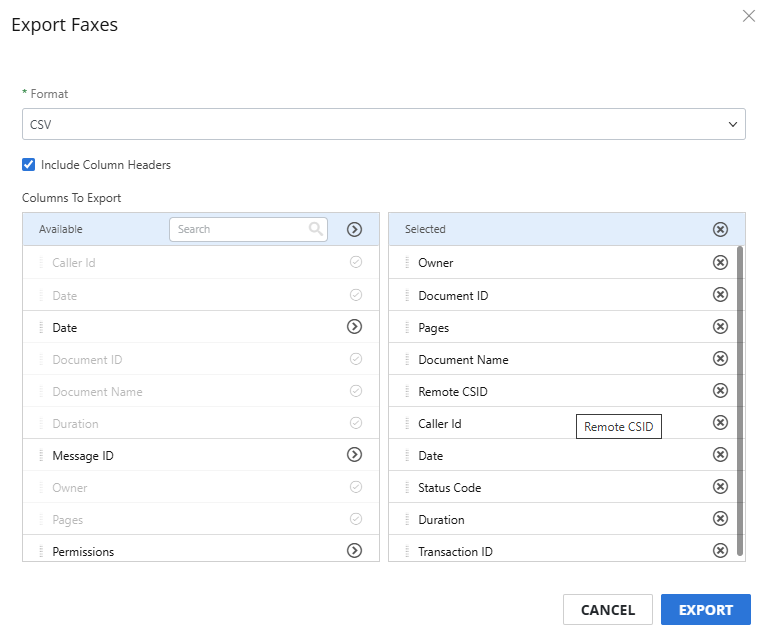Open the Format dropdown showing CSV
Image resolution: width=760 pixels, height=634 pixels.
coord(383,124)
